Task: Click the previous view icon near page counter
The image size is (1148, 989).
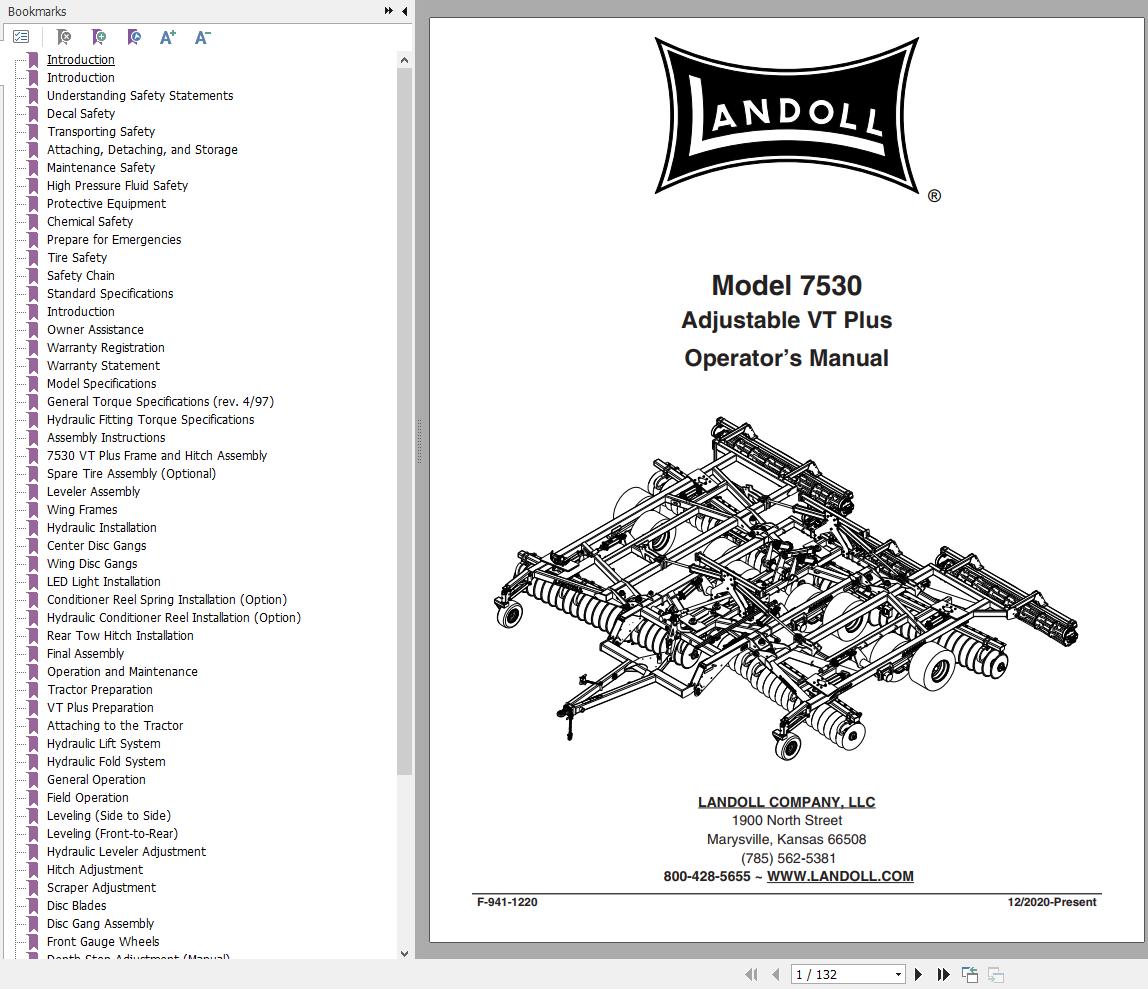Action: tap(969, 973)
